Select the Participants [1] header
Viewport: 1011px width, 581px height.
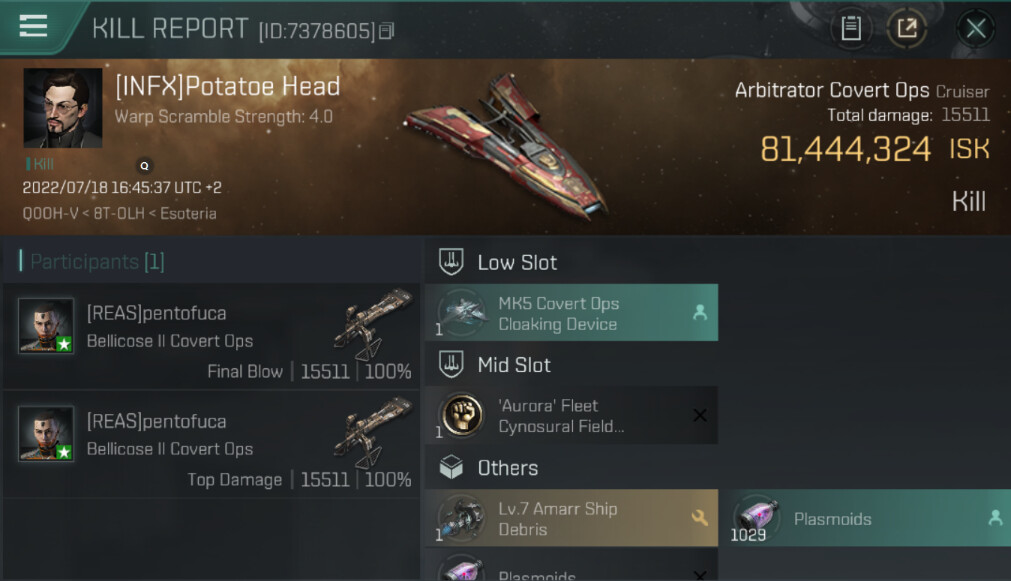[x=97, y=262]
